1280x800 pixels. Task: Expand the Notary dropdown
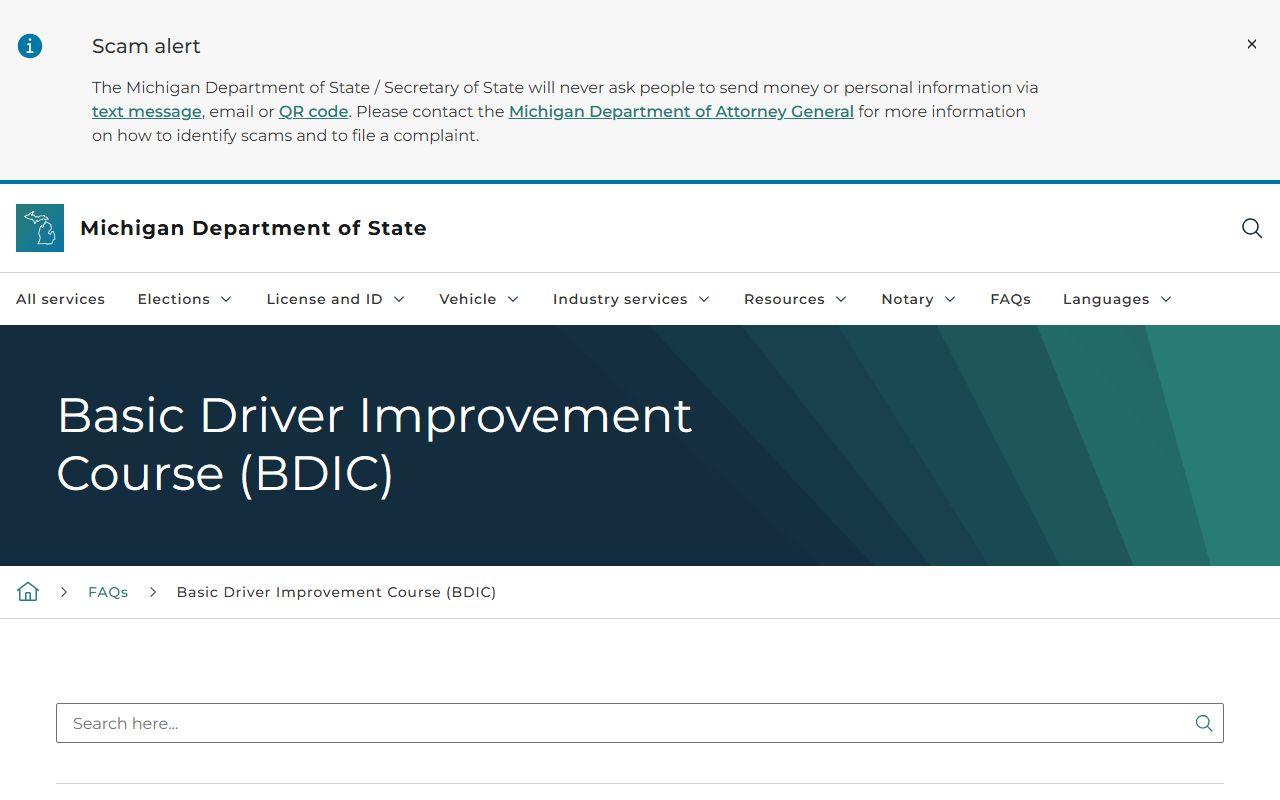point(919,299)
